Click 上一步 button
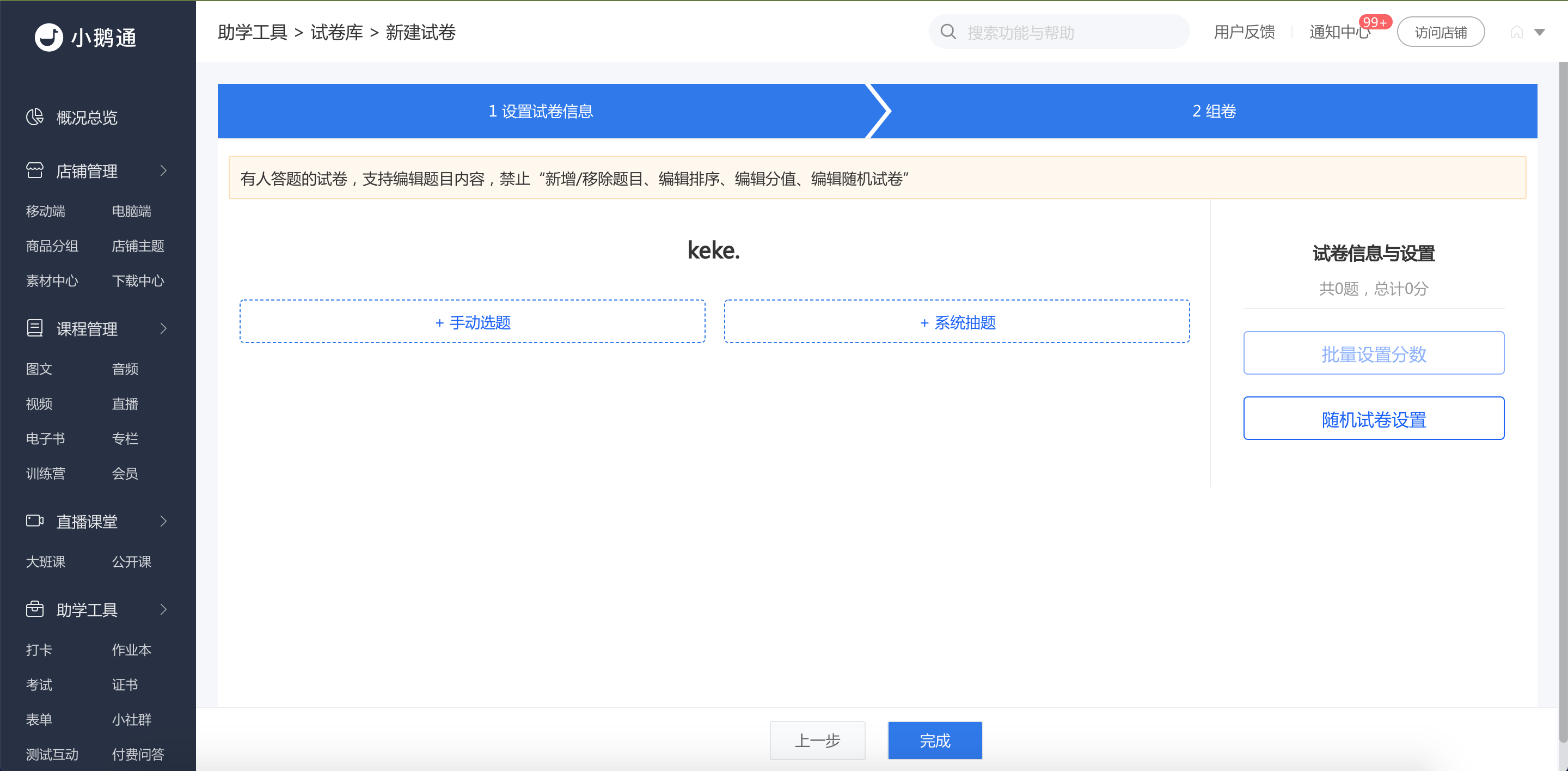 point(817,741)
